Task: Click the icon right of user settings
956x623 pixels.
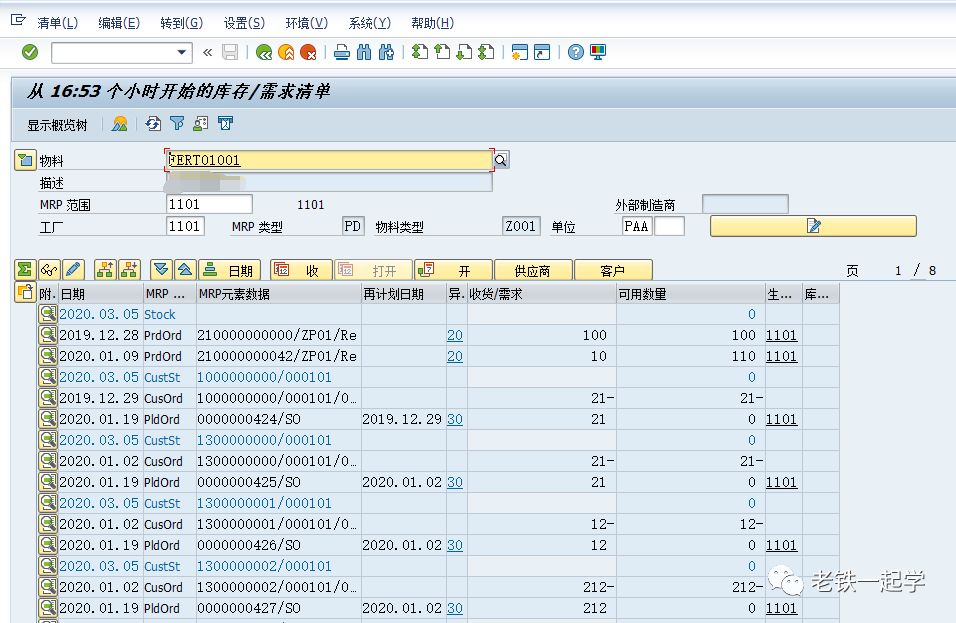Action: (x=225, y=124)
